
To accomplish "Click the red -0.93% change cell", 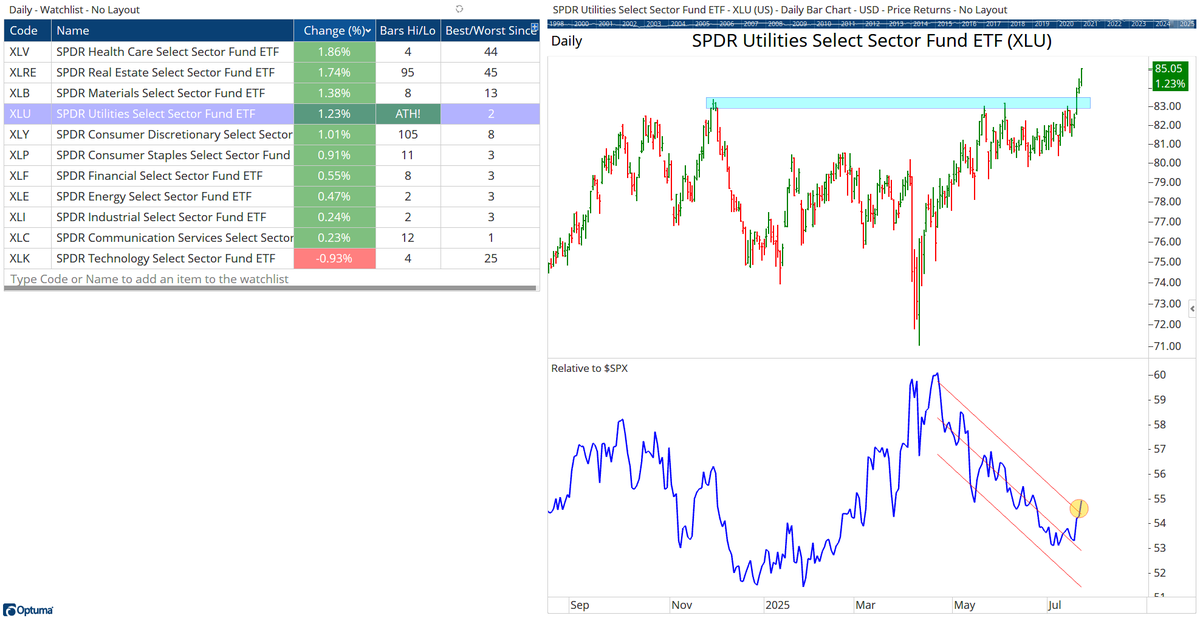I will [335, 258].
